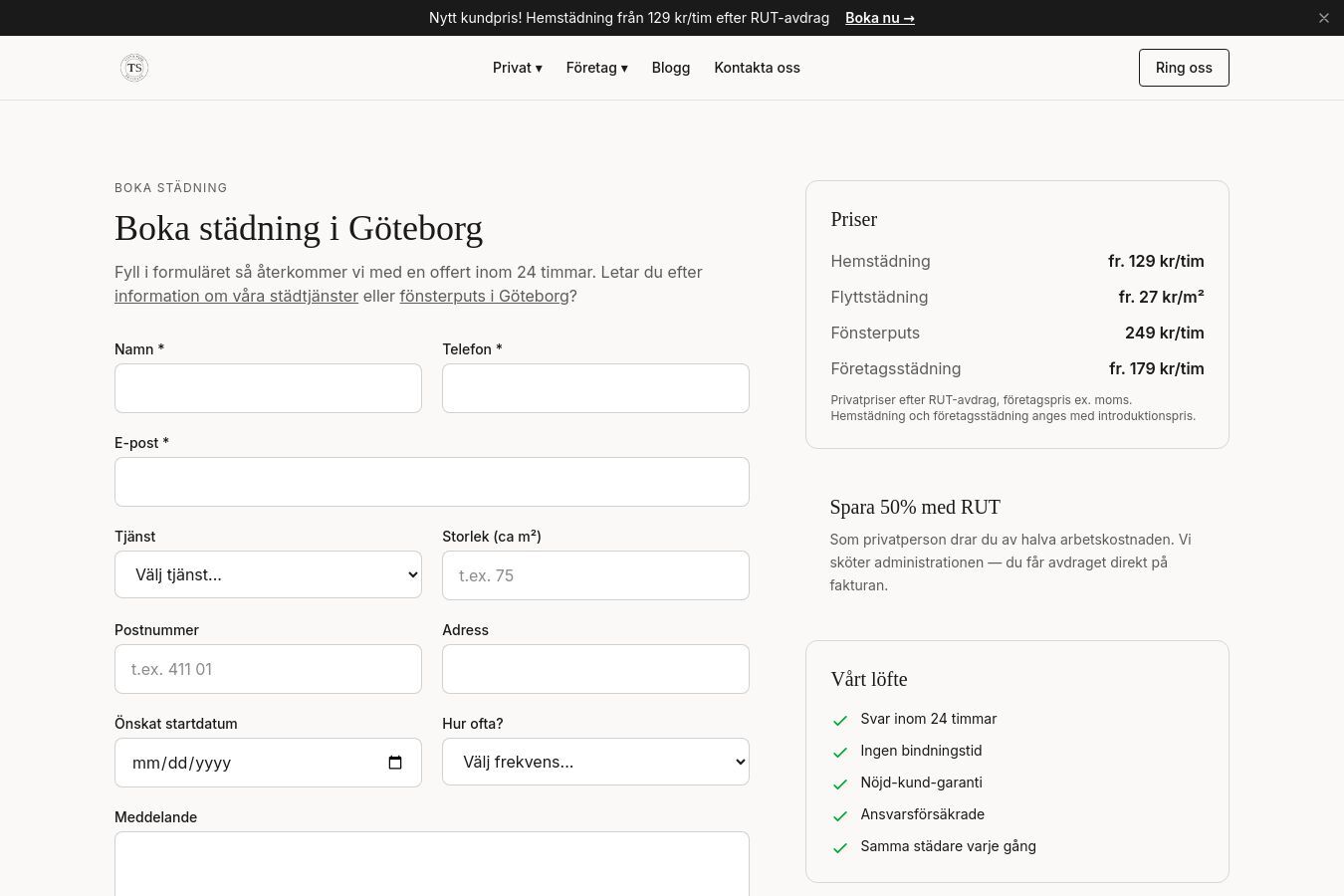This screenshot has width=1344, height=896.
Task: Click the Priser heading
Action: pos(854,219)
